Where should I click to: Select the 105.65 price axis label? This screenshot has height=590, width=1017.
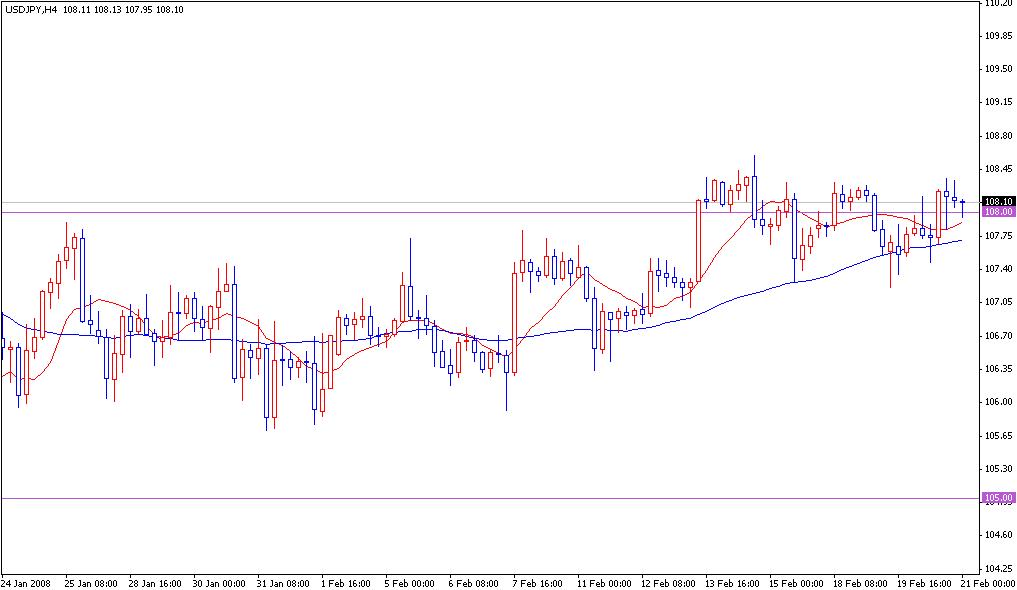point(999,435)
